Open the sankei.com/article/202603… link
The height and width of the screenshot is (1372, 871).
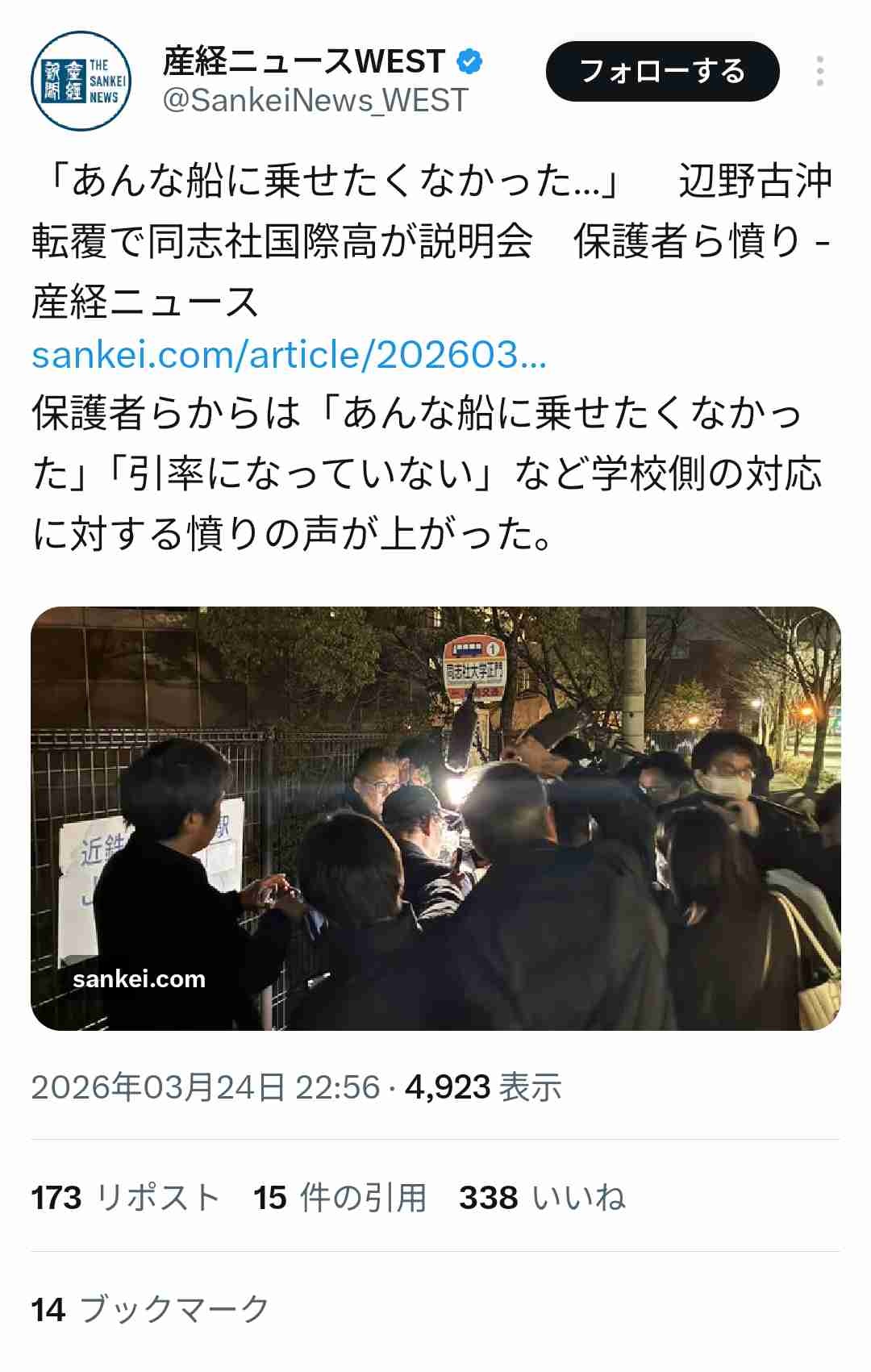point(290,354)
